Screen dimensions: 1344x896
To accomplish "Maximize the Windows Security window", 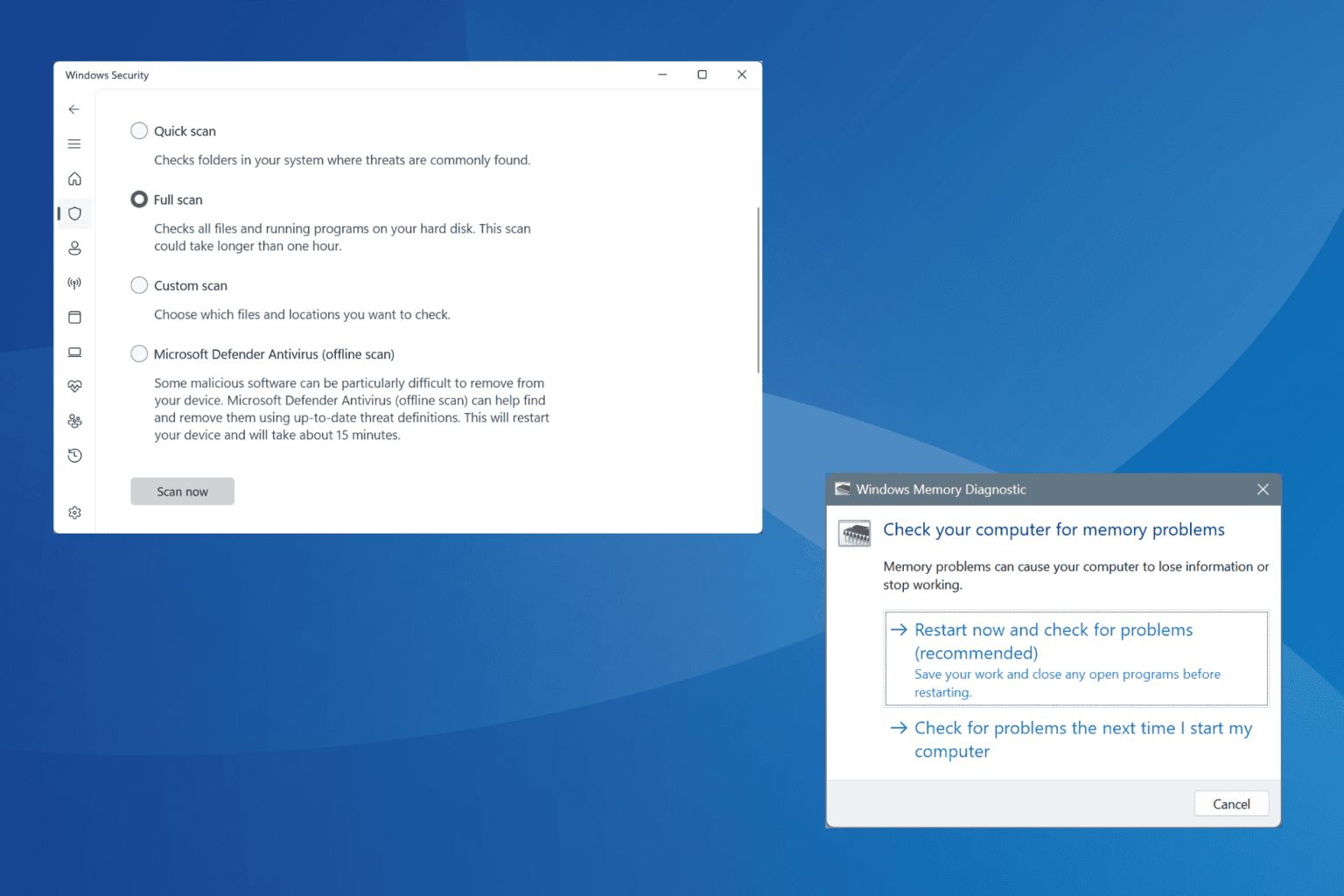I will [702, 74].
